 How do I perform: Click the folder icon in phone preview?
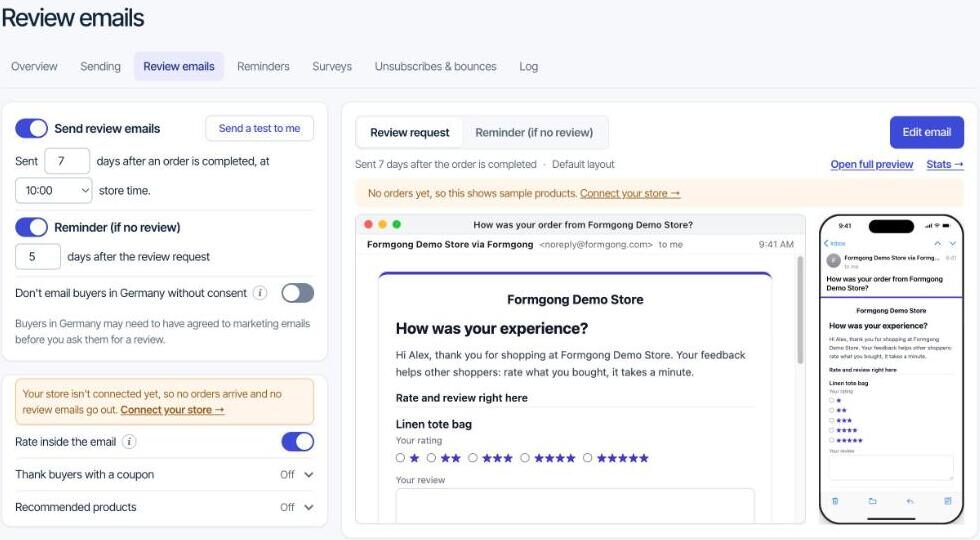click(x=872, y=501)
